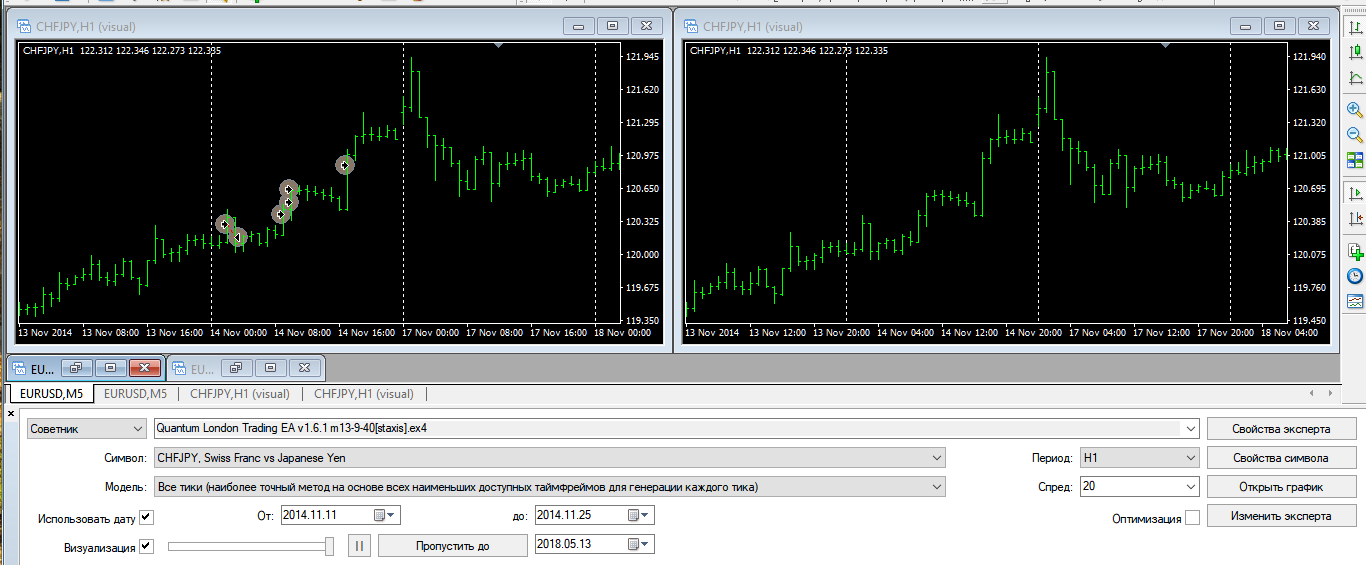
Task: Enable the 'Оптимизация' checkbox
Action: pos(1192,518)
